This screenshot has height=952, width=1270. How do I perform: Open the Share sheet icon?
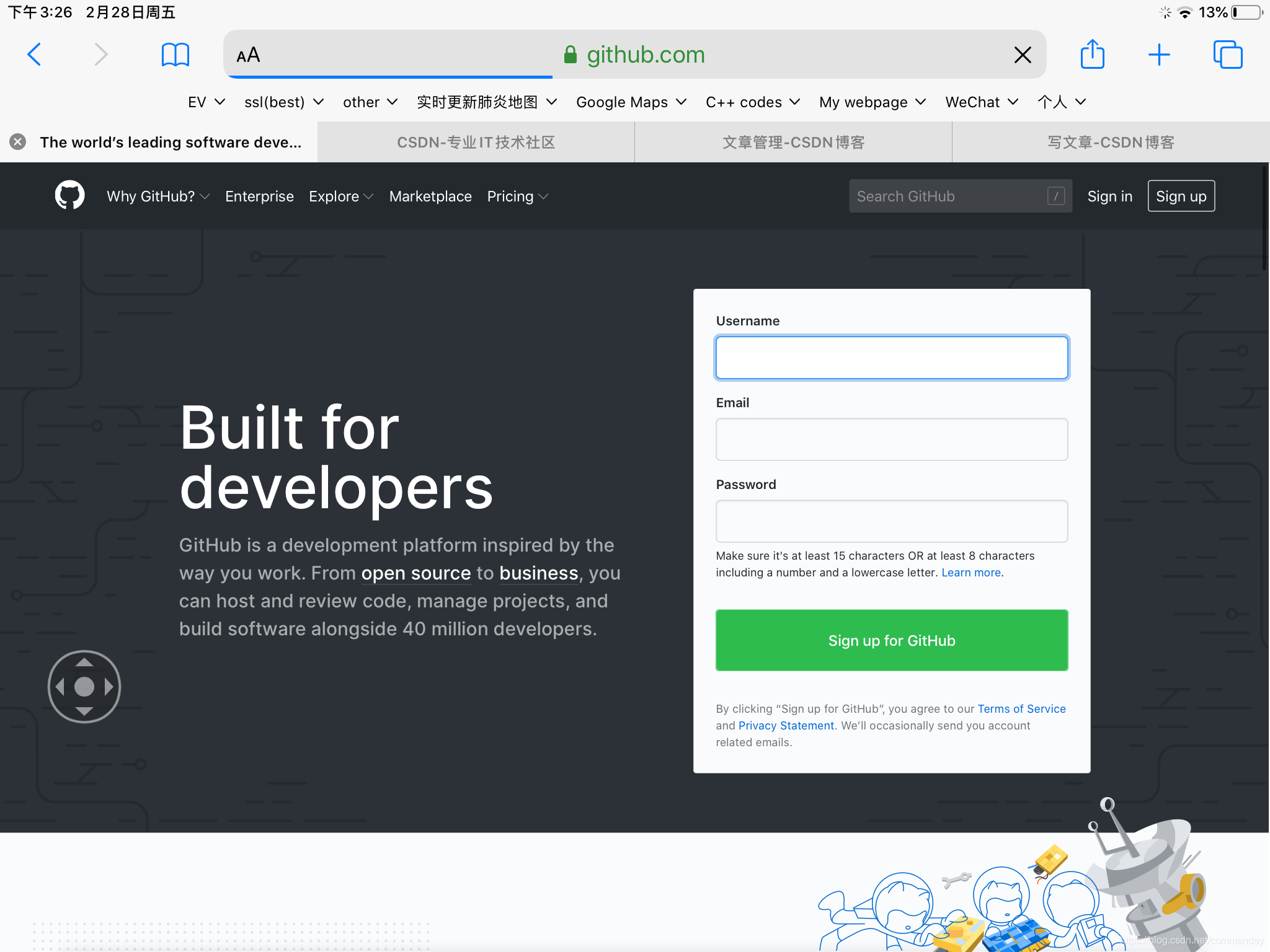click(1092, 54)
